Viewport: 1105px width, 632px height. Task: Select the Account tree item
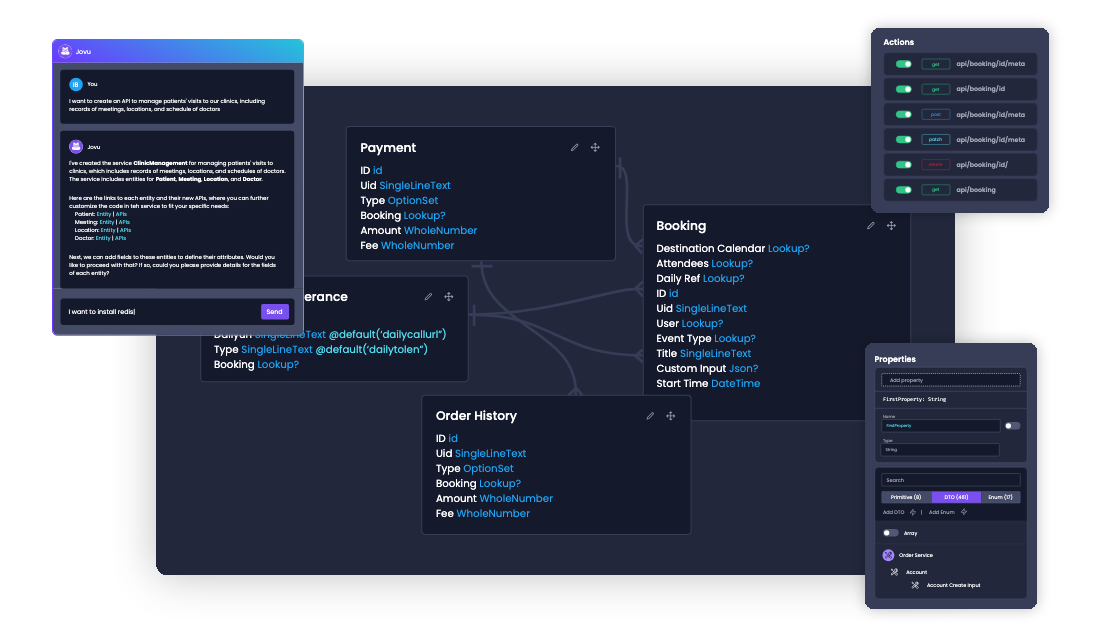click(916, 572)
